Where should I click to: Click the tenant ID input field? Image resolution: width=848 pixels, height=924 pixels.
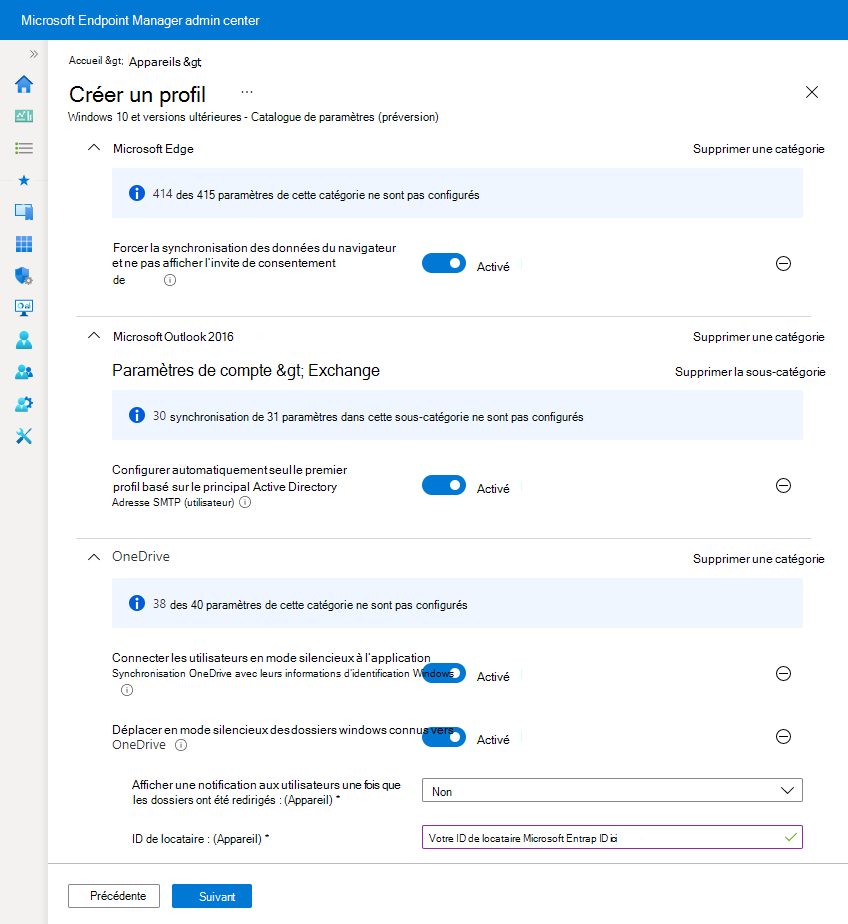click(x=612, y=836)
